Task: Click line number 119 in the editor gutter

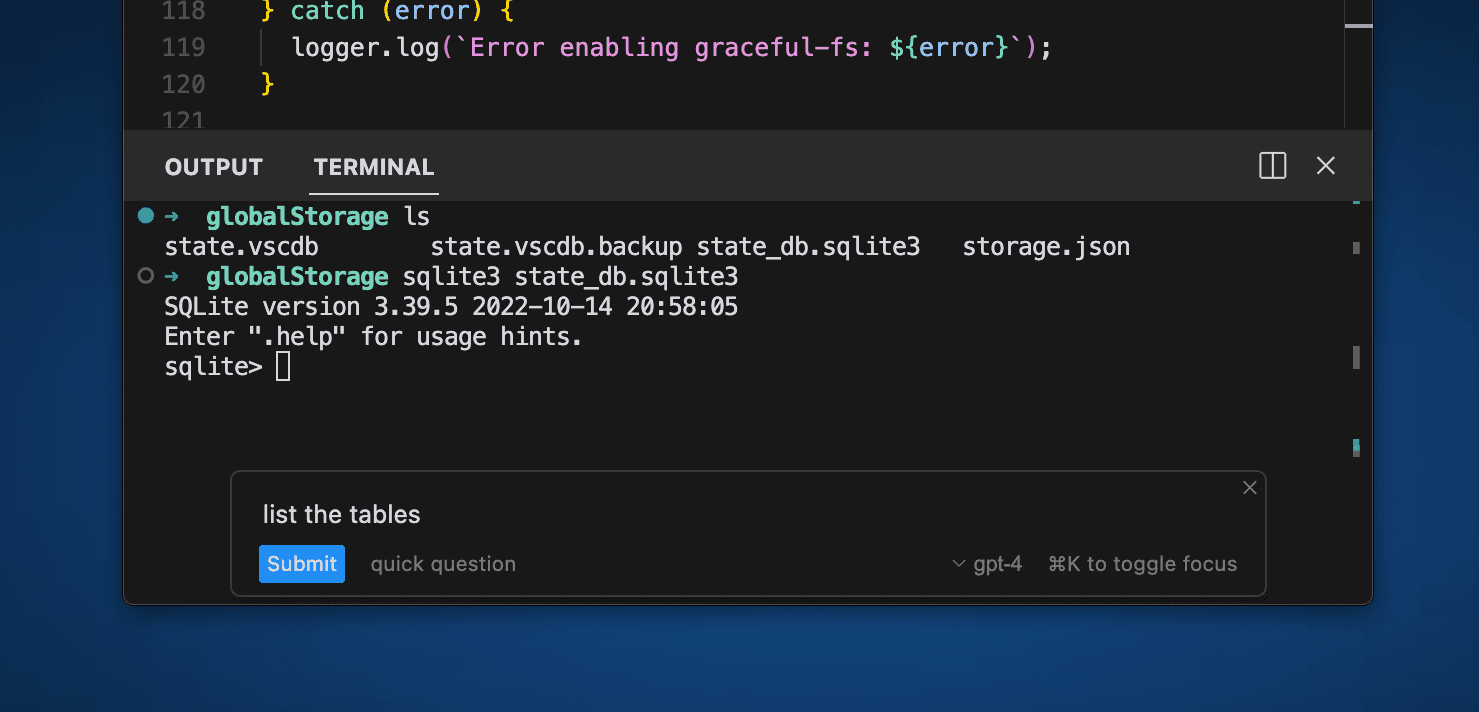Action: point(183,48)
